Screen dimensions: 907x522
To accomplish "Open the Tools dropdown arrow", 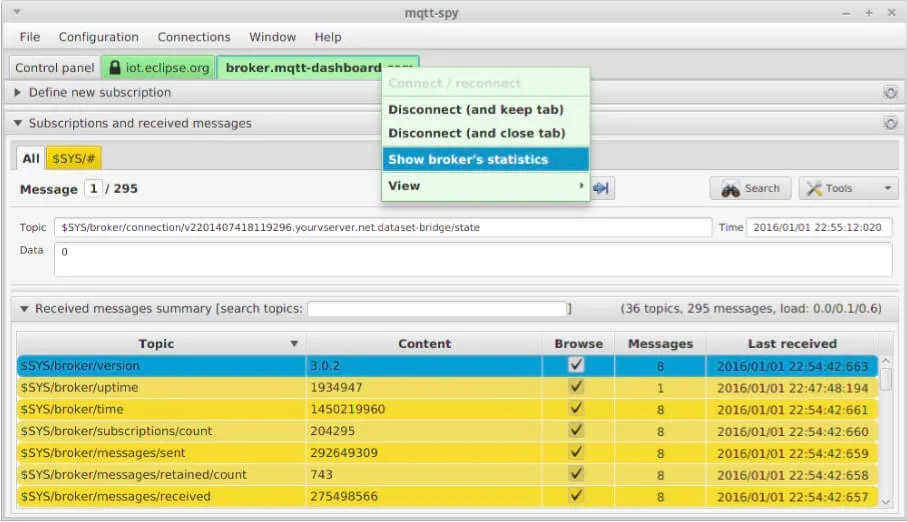I will (x=887, y=189).
